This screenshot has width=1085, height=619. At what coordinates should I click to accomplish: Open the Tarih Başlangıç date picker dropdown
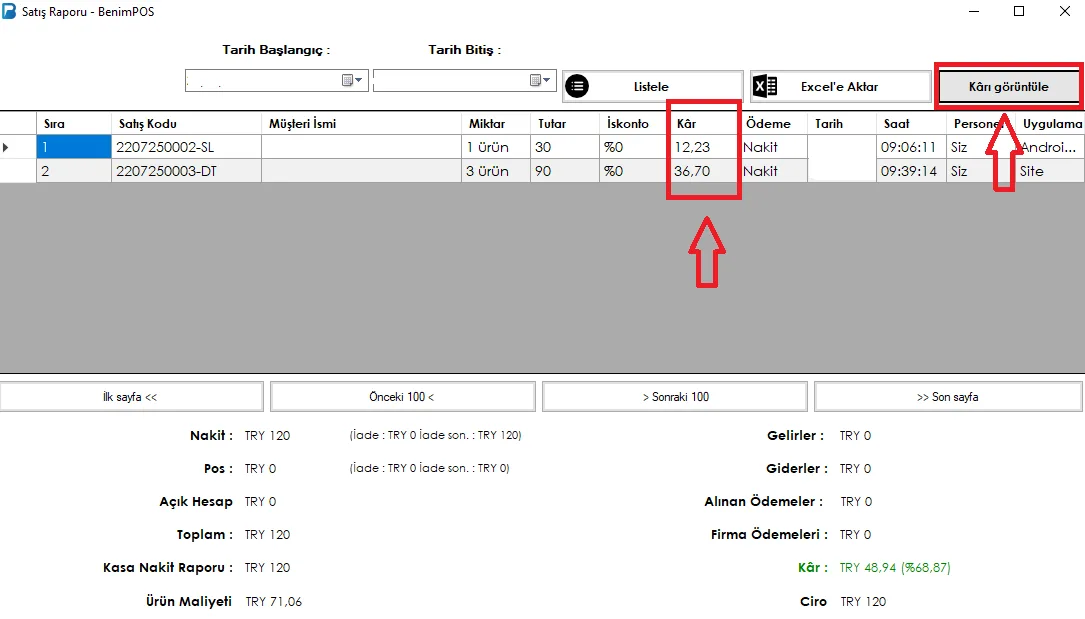coord(352,80)
